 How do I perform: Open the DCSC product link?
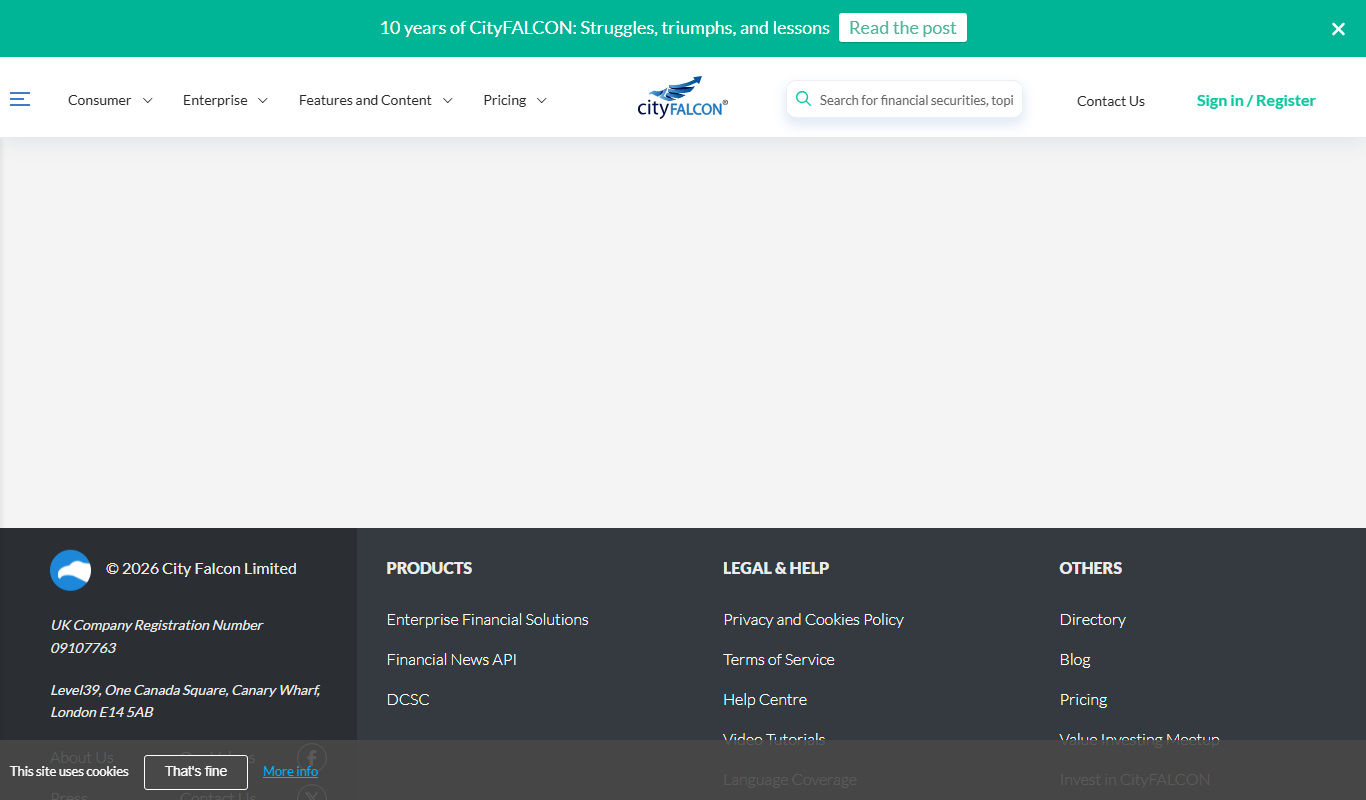point(408,700)
